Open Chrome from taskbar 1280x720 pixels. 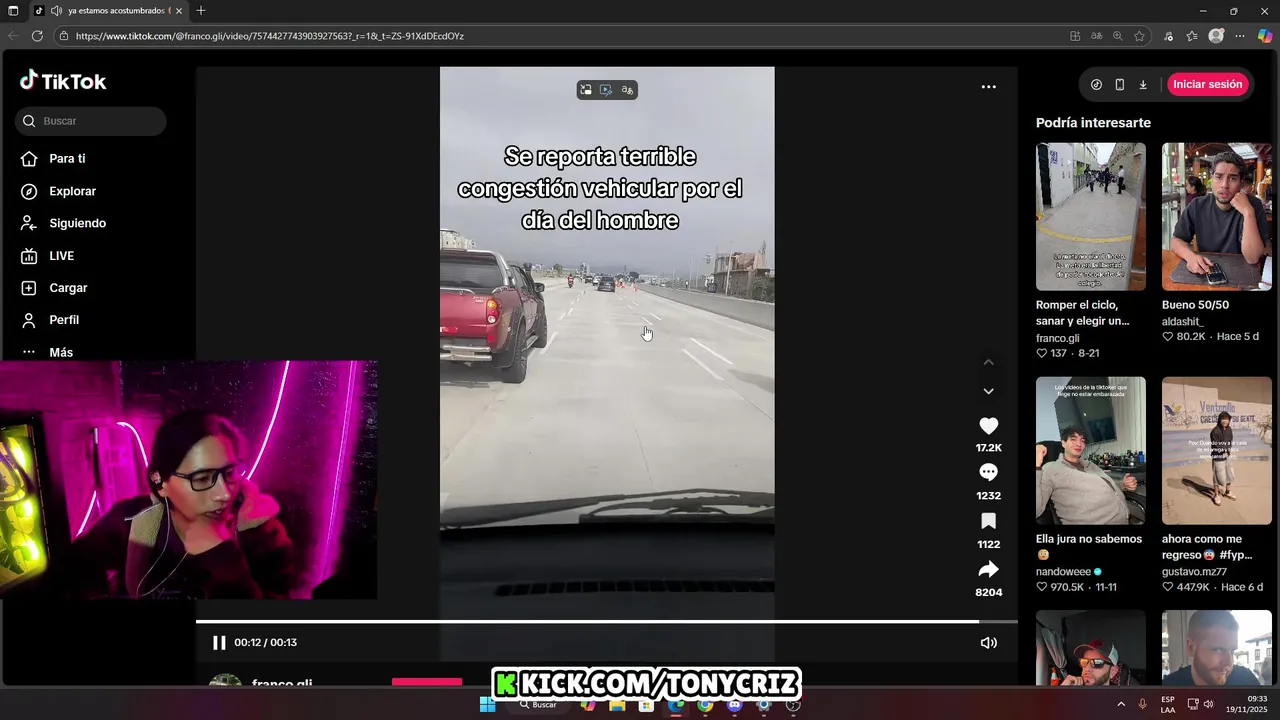(x=705, y=705)
